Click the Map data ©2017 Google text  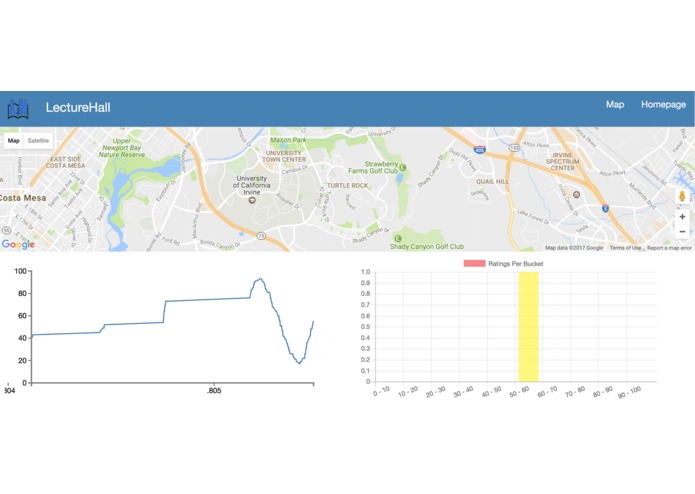[574, 248]
